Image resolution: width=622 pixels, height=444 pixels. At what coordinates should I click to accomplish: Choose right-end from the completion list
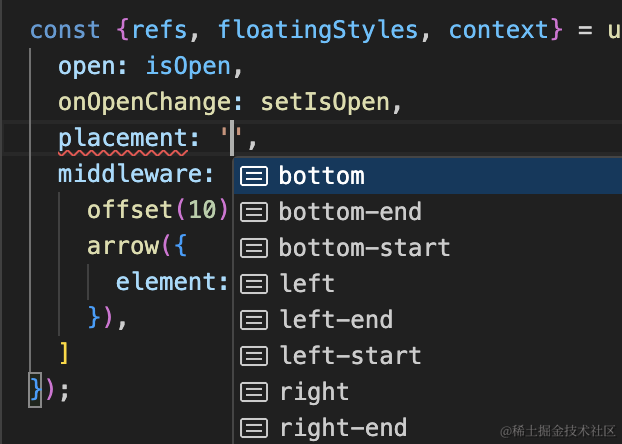coord(342,428)
